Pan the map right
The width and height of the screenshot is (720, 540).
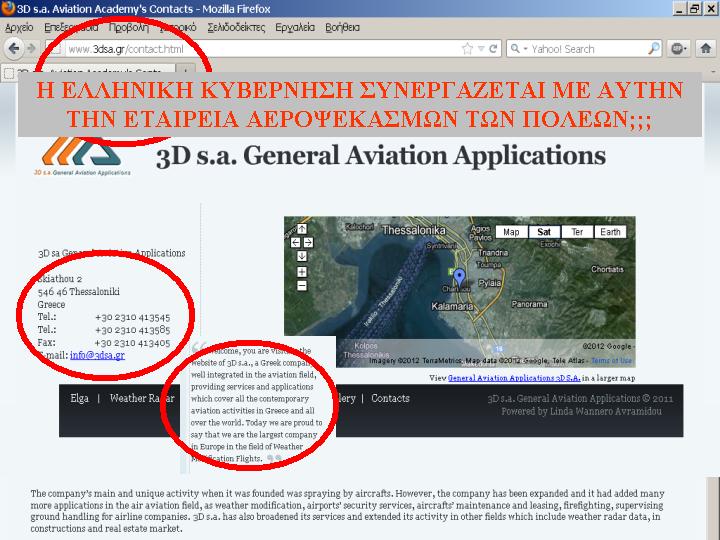(x=308, y=242)
